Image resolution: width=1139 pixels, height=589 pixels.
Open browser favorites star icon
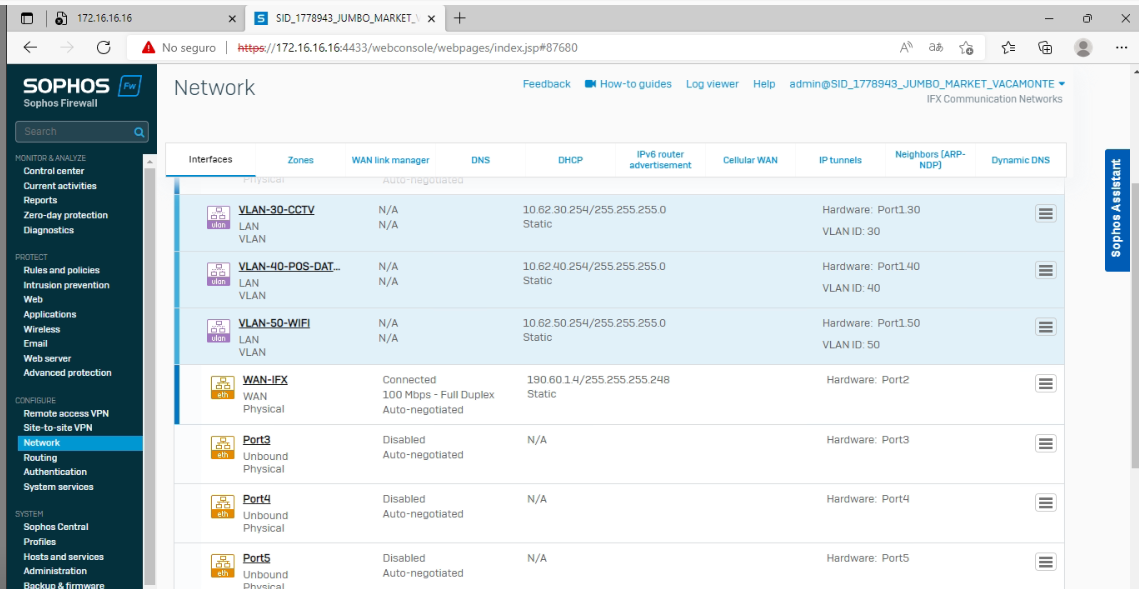[x=966, y=48]
